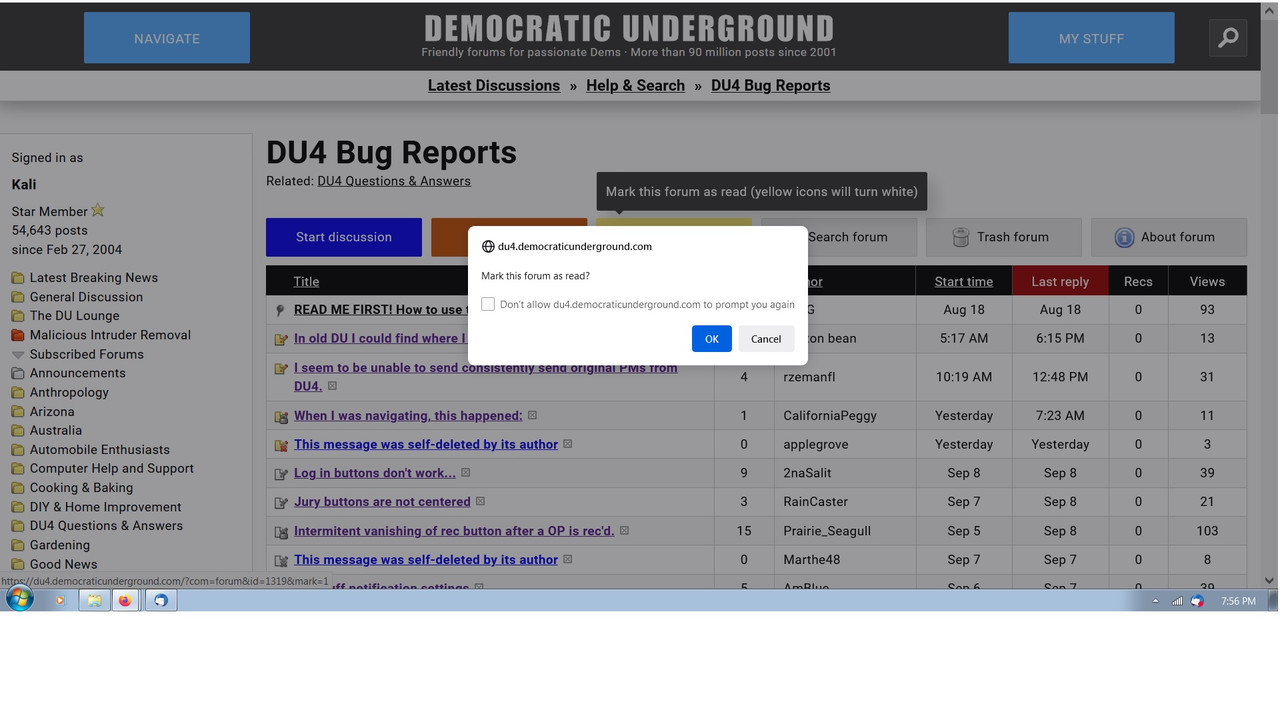The height and width of the screenshot is (720, 1280).
Task: Click the small box icon after 'When I was navigating'
Action: 532,416
